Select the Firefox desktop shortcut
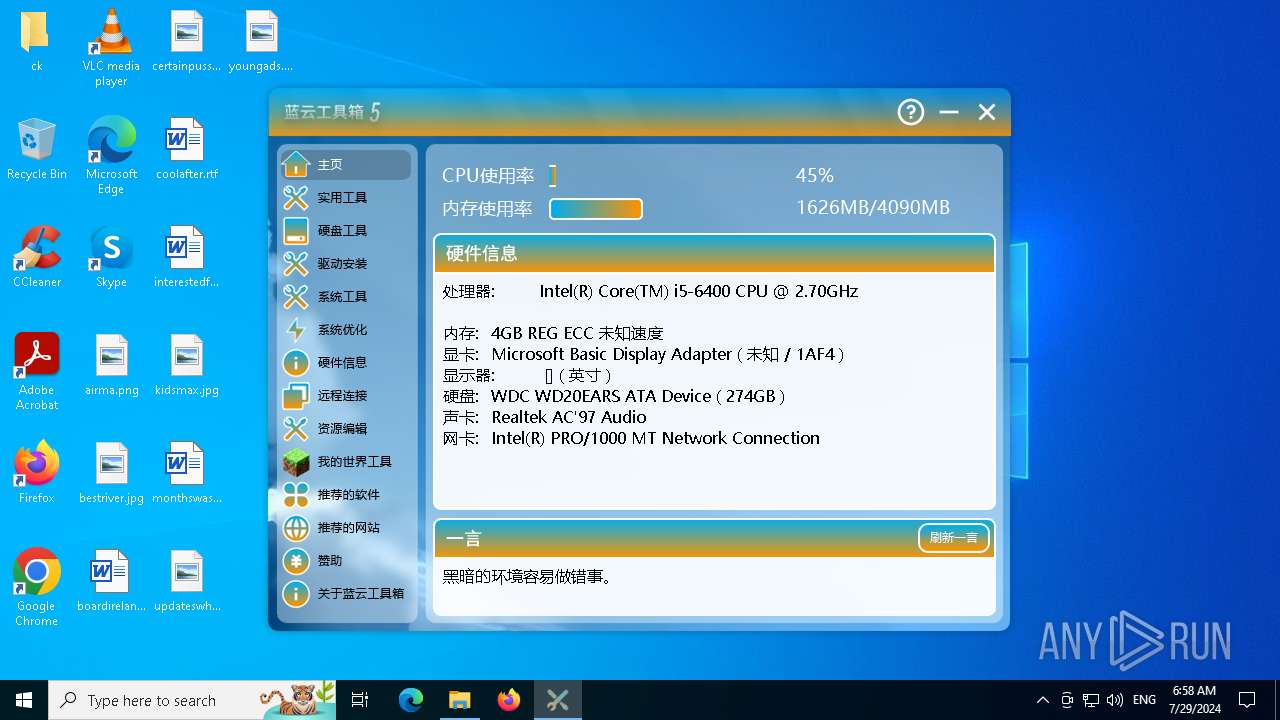1280x720 pixels. (x=37, y=473)
